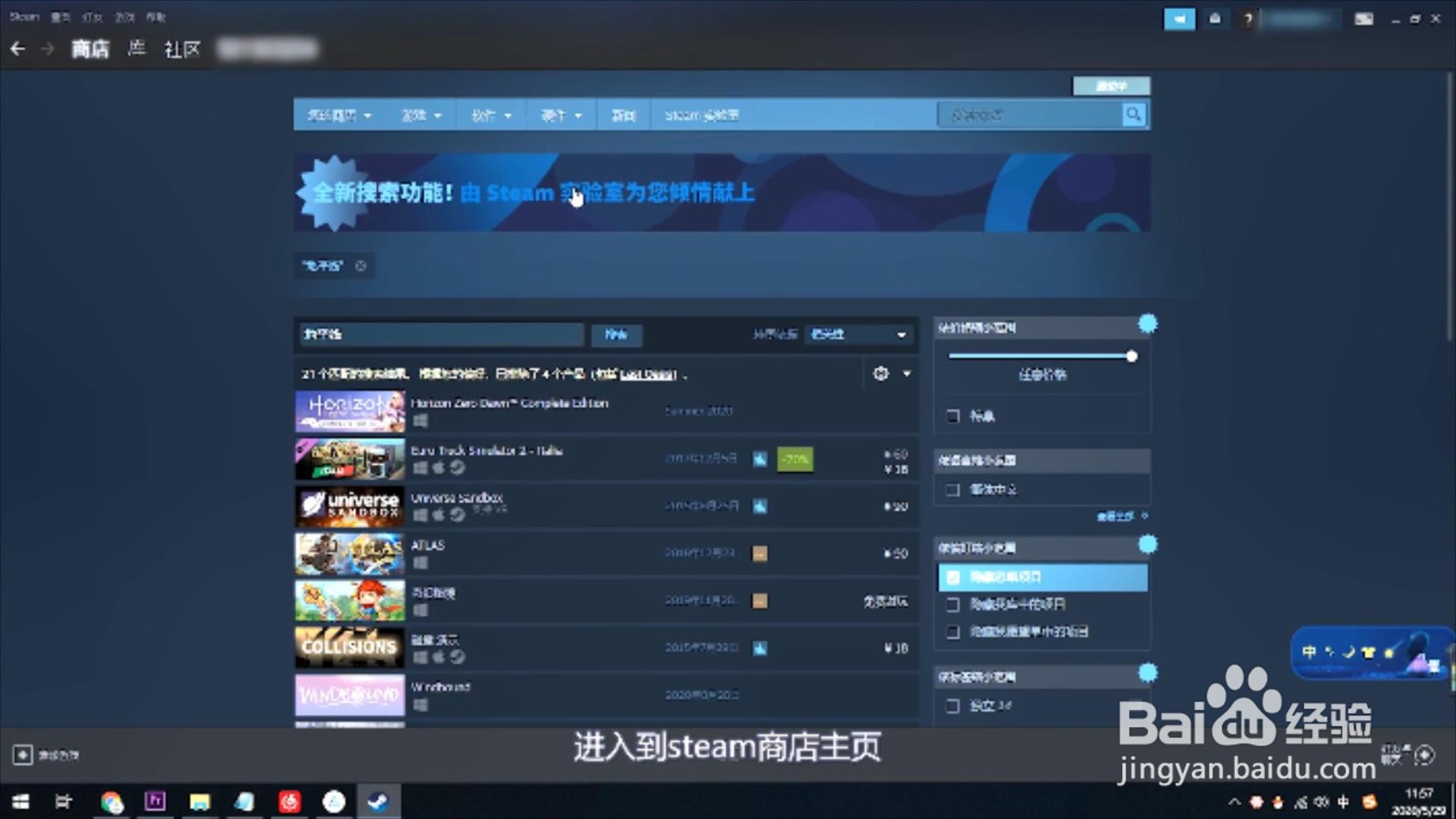This screenshot has height=819, width=1456.
Task: Expand 查看全部 to see all languages
Action: 1121,516
